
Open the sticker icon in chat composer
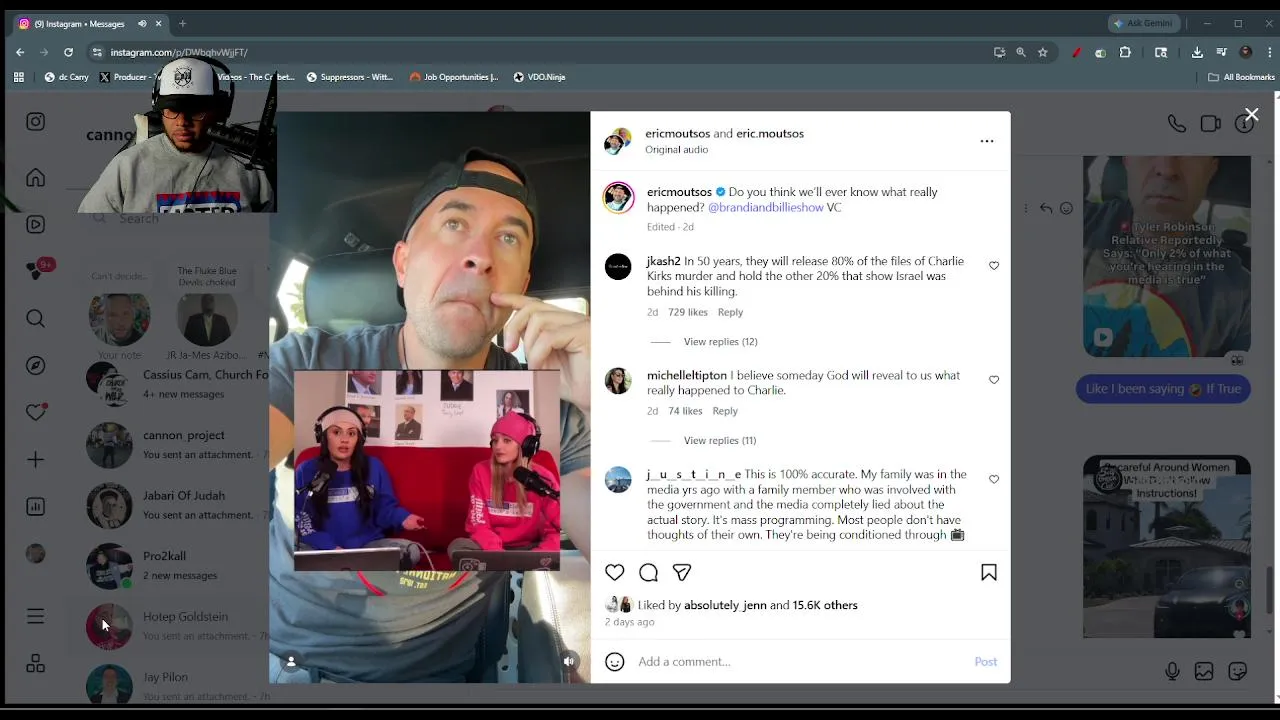[1238, 672]
